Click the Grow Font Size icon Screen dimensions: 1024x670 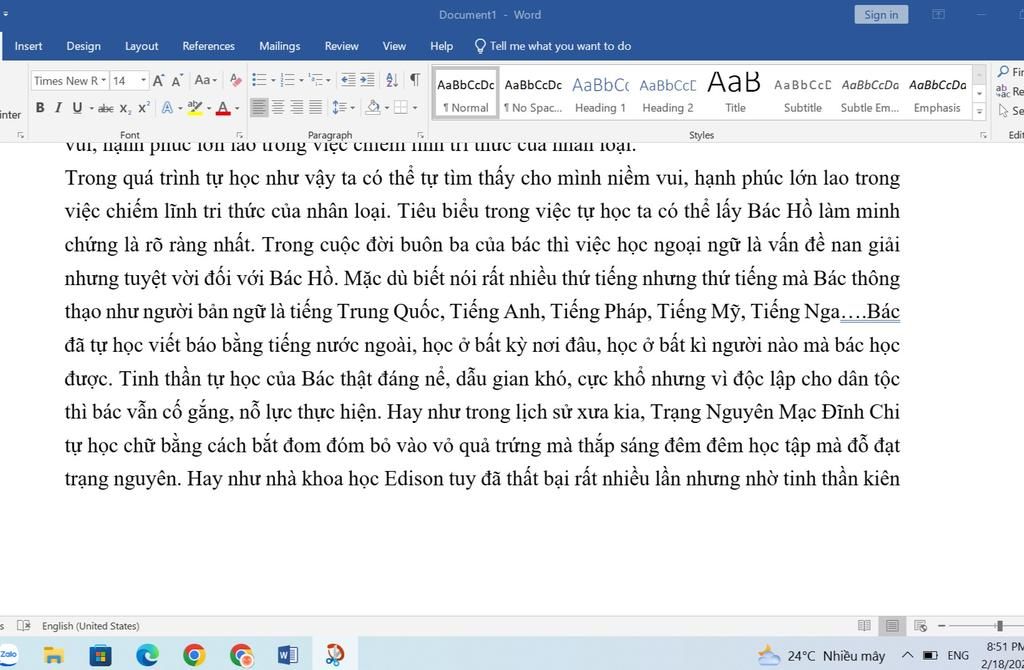click(158, 80)
